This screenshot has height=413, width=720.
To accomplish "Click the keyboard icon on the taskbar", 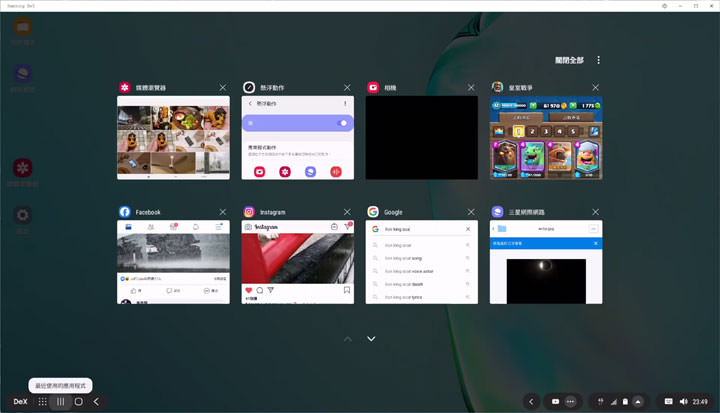I will pyautogui.click(x=669, y=402).
